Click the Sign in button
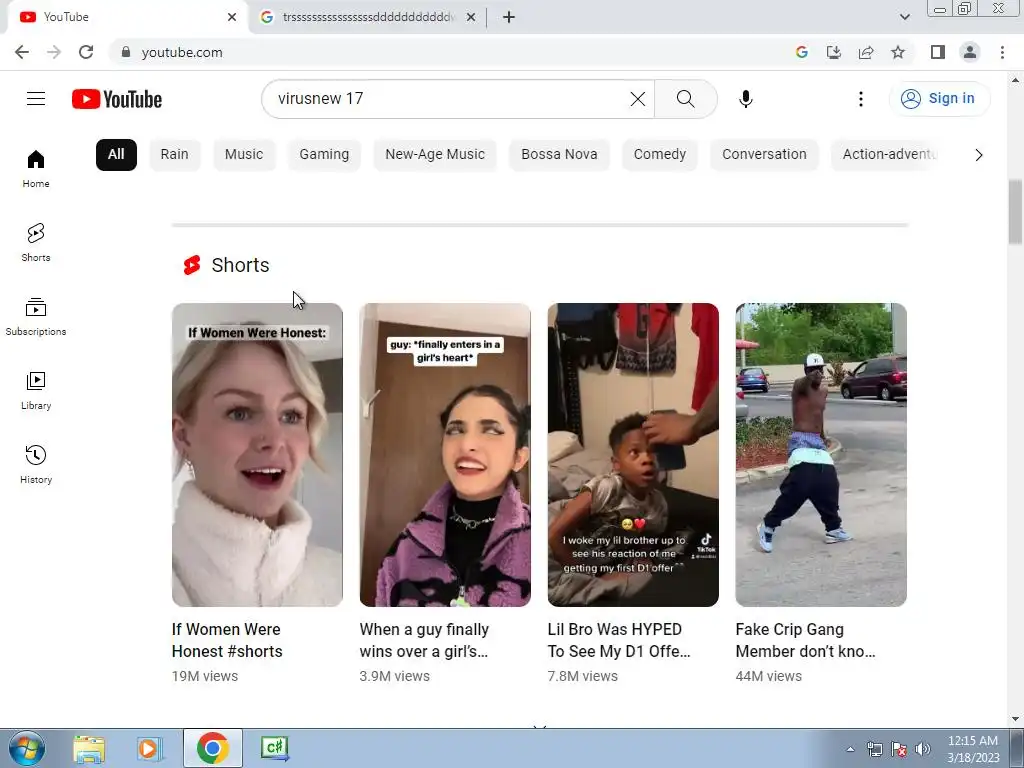Image resolution: width=1024 pixels, height=768 pixels. pyautogui.click(x=939, y=99)
